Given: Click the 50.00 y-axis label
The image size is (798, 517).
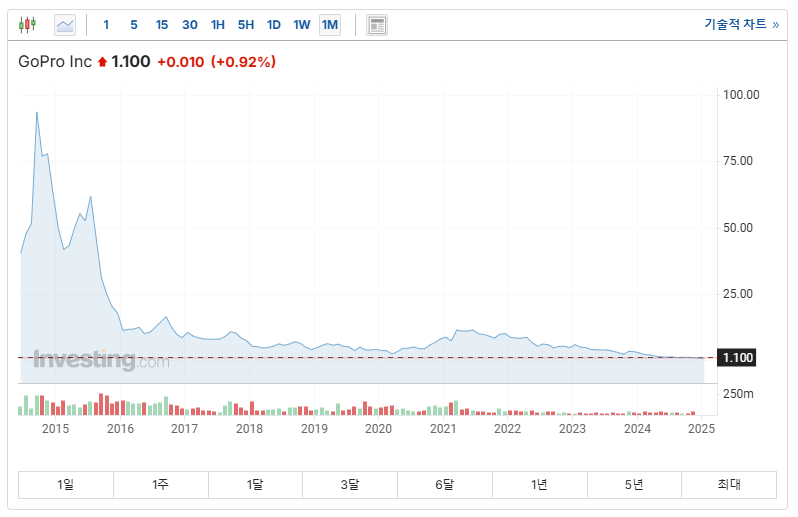Looking at the screenshot, I should [x=738, y=227].
